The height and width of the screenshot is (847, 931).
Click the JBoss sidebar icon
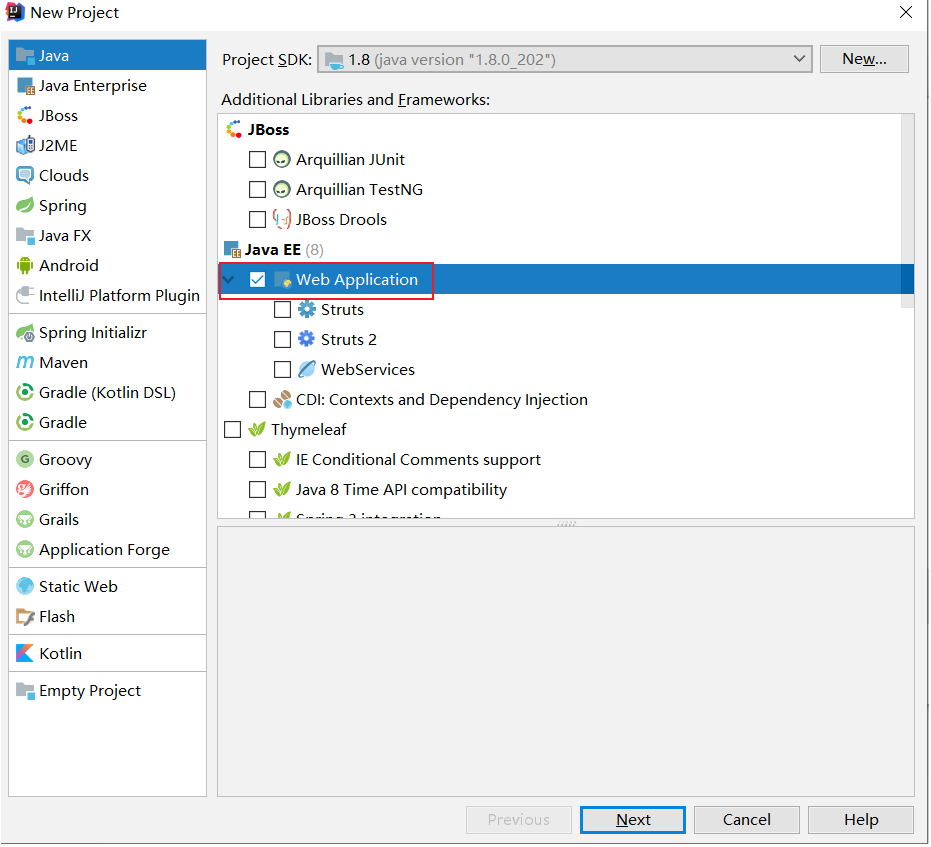[x=25, y=116]
